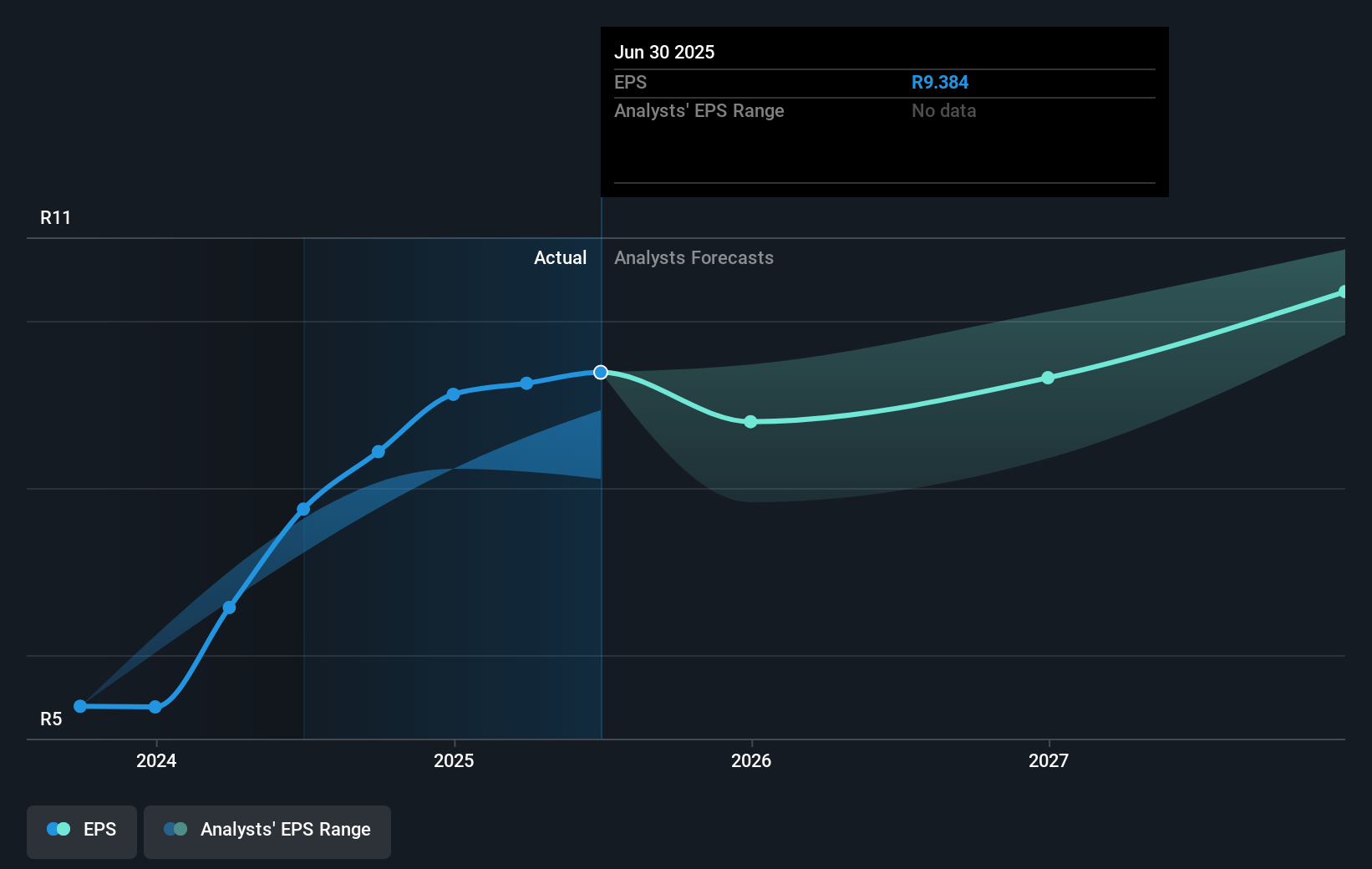1372x869 pixels.
Task: Click the No data label in the tooltip
Action: pyautogui.click(x=943, y=110)
